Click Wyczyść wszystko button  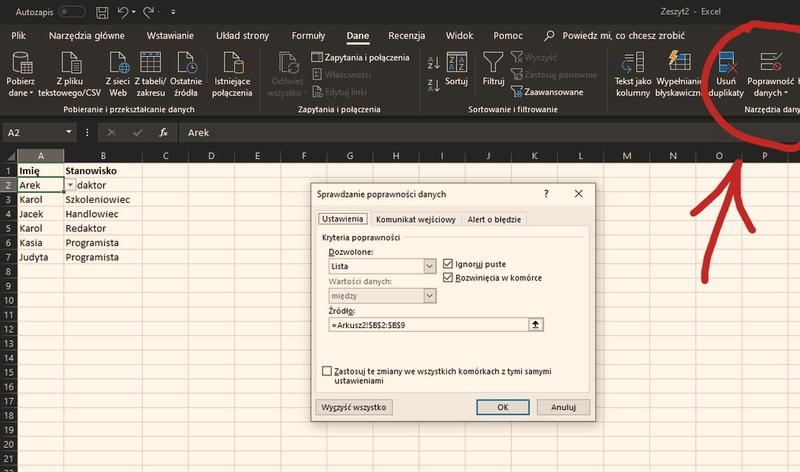(x=354, y=407)
